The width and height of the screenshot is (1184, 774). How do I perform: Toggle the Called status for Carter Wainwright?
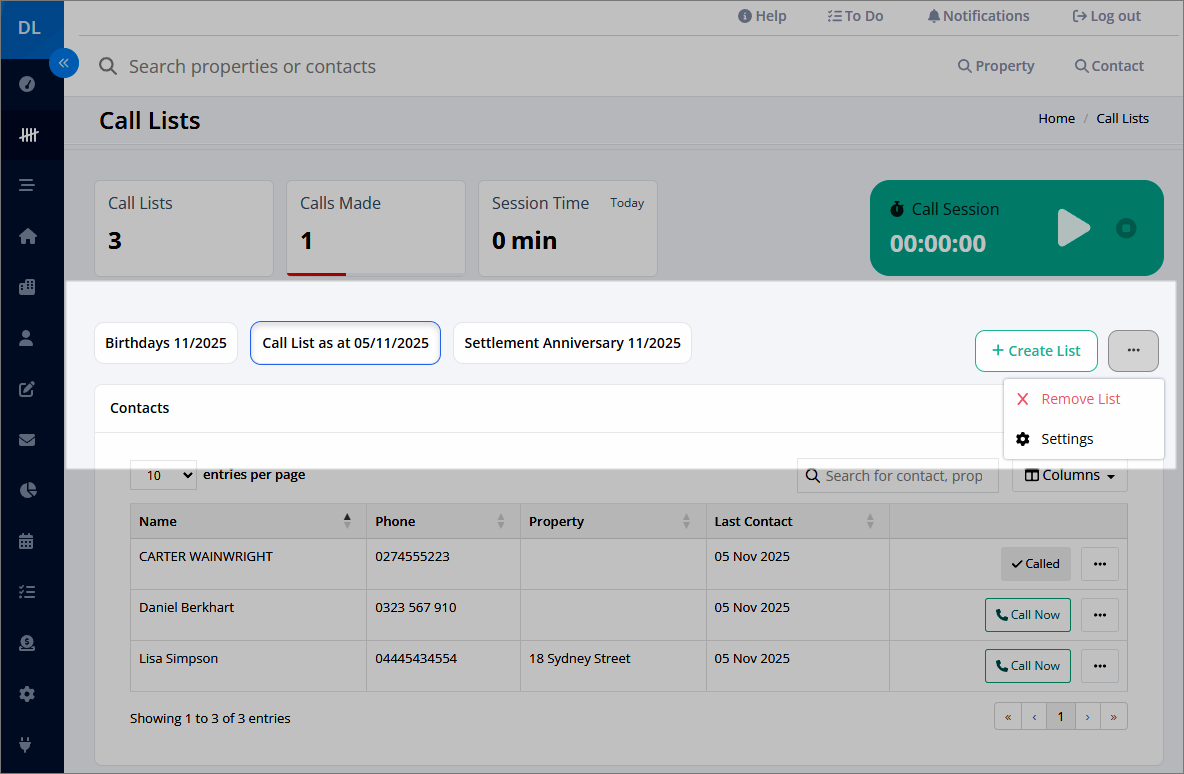coord(1035,564)
